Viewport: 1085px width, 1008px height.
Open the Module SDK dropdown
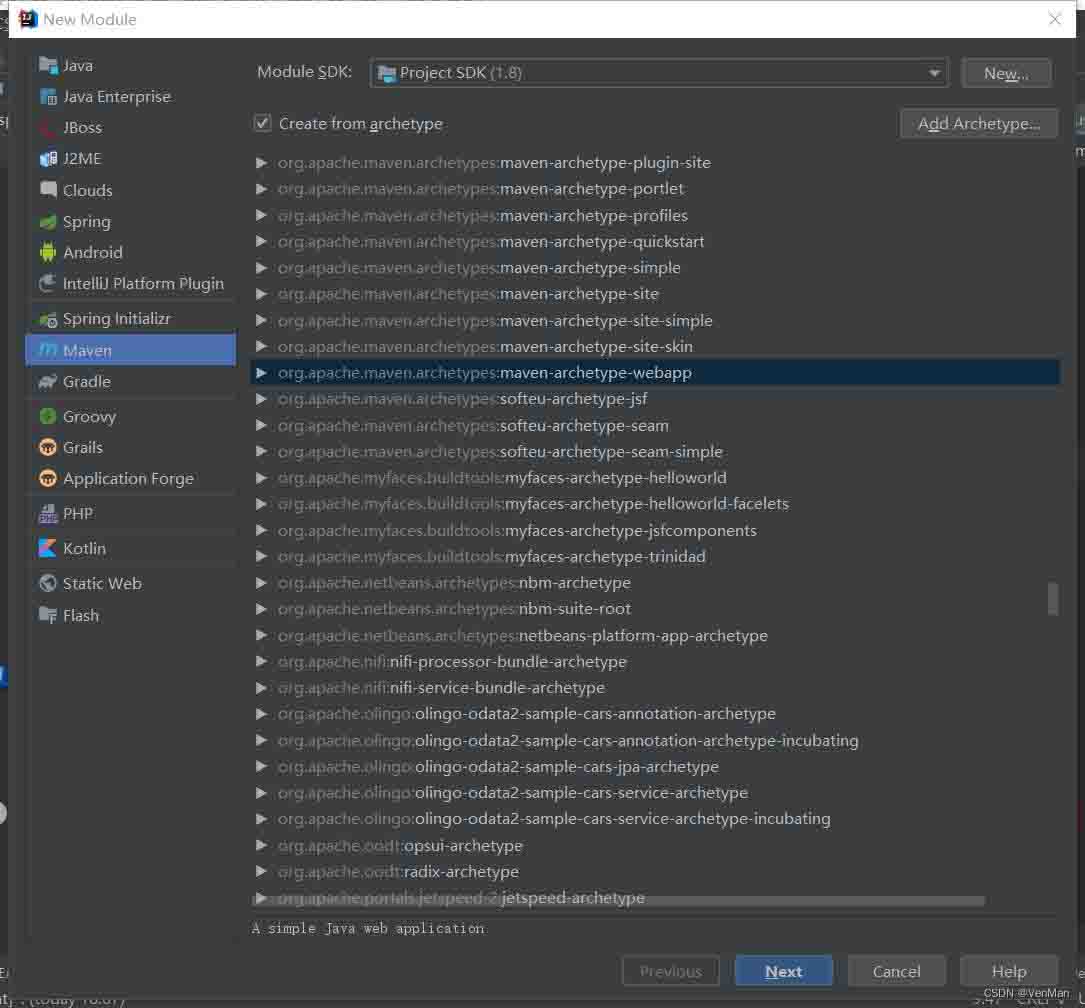coord(659,73)
